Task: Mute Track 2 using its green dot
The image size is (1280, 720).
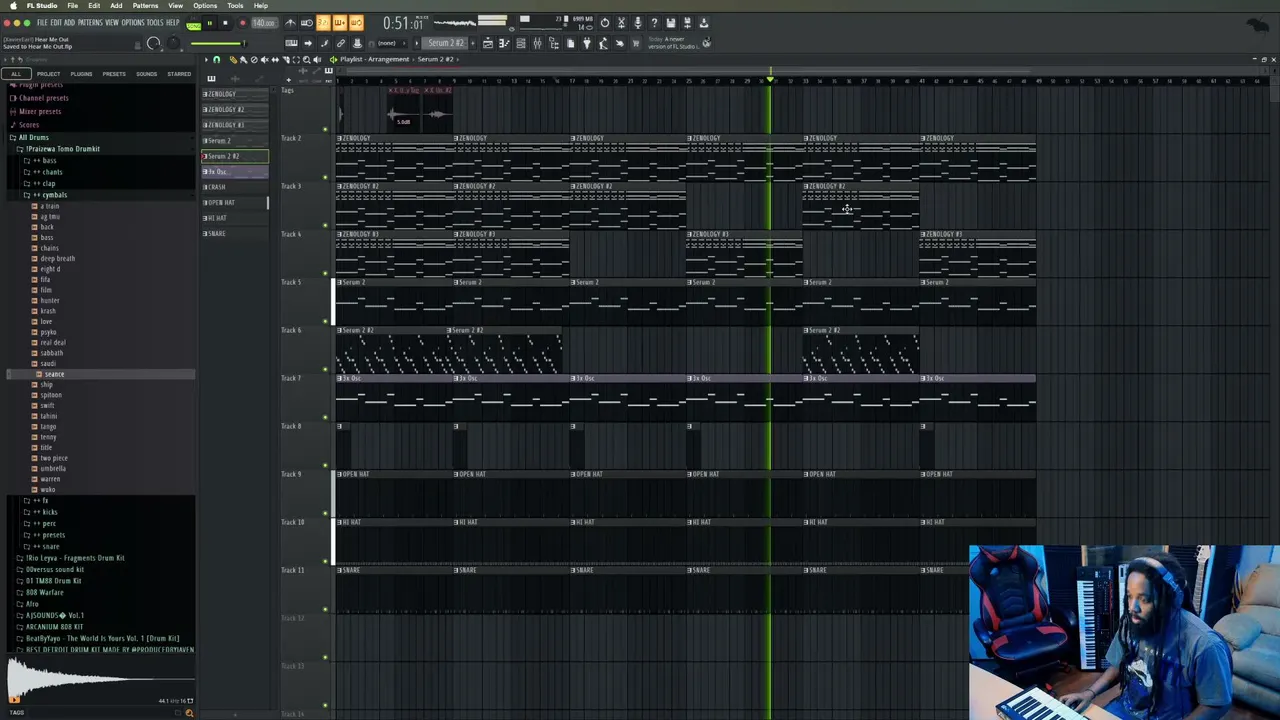Action: [x=325, y=177]
